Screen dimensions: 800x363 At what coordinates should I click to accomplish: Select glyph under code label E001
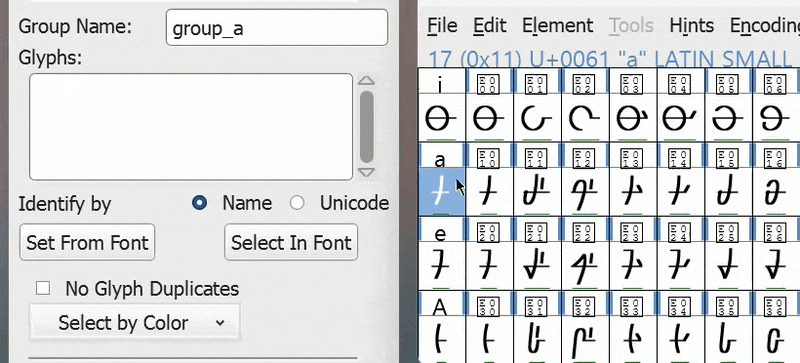pos(537,118)
